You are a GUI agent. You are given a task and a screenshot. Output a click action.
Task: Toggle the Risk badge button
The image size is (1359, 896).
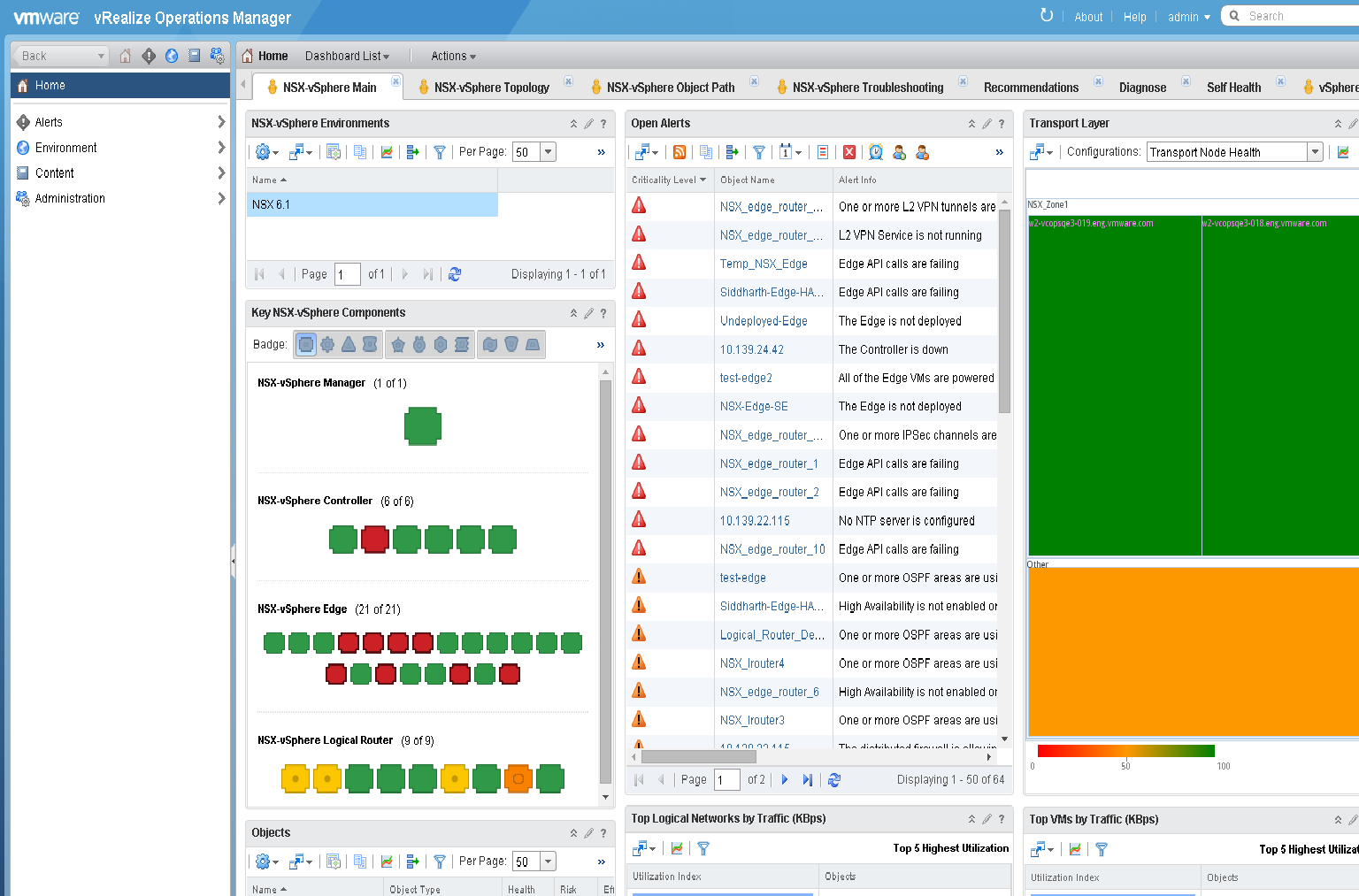(398, 344)
